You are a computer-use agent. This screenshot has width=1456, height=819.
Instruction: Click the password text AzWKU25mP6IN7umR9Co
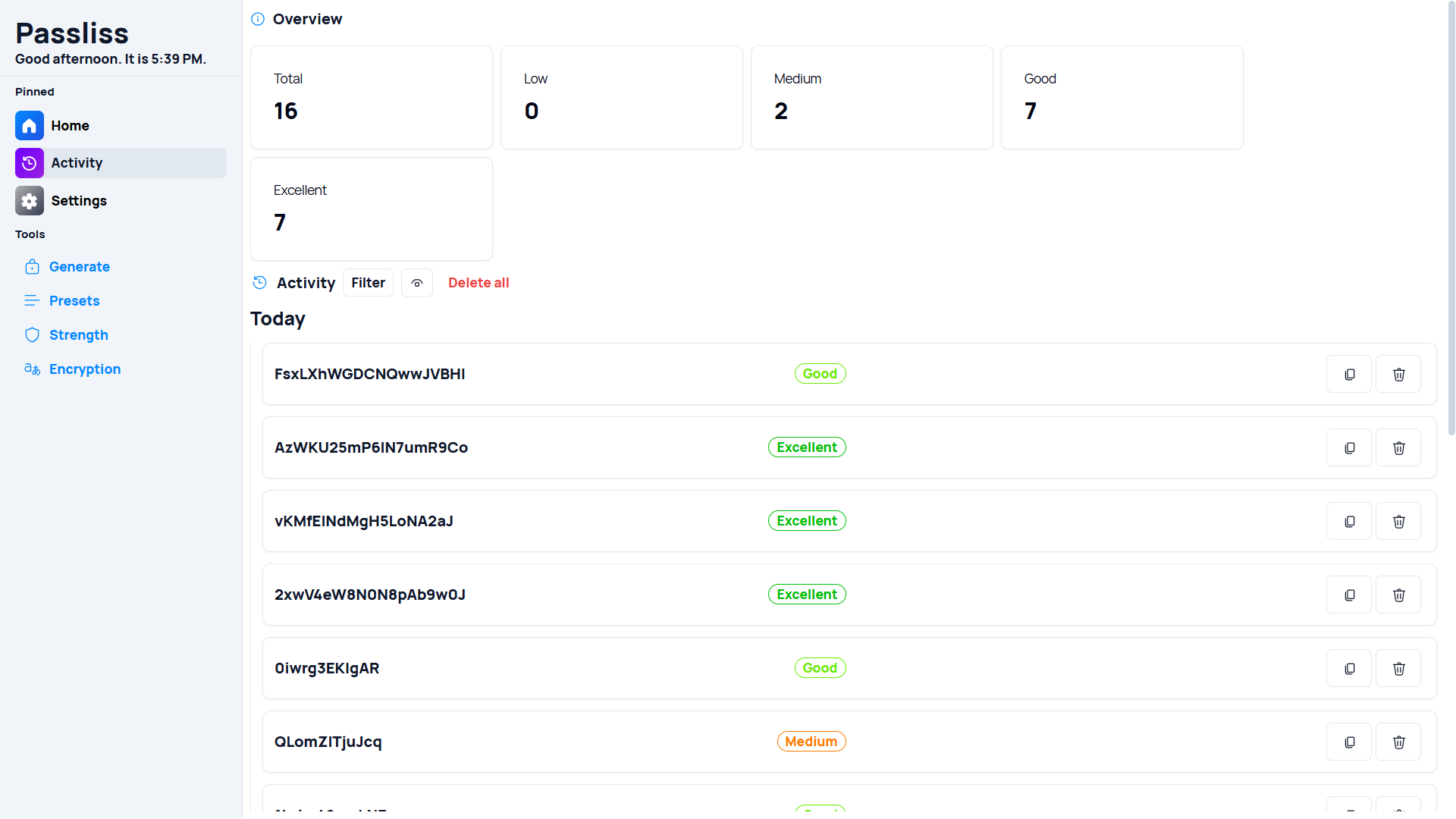372,447
